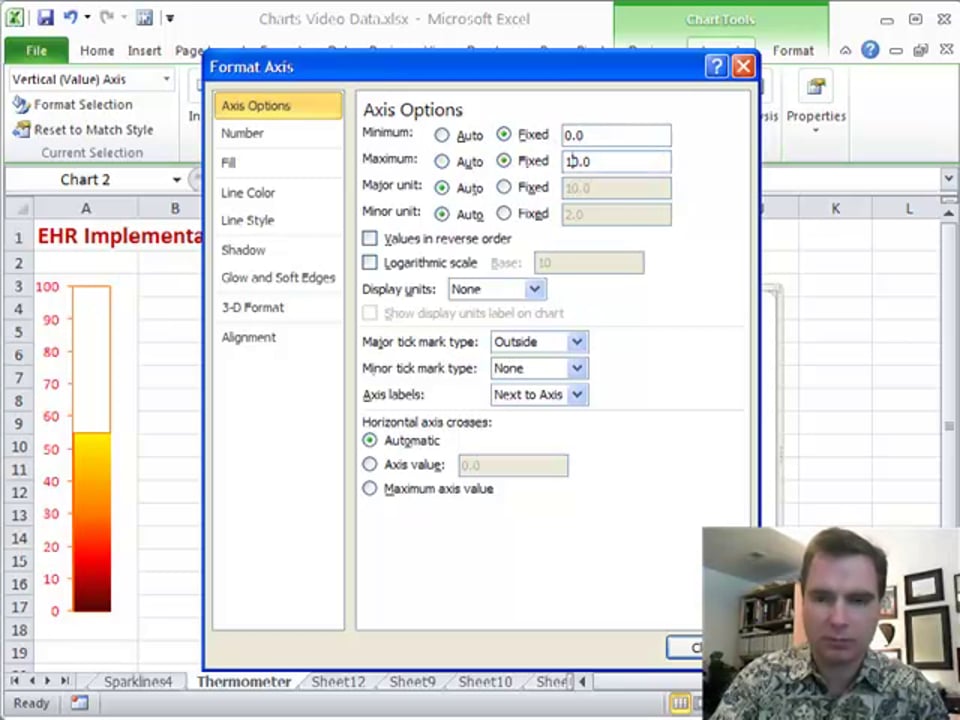Click the vertical scrollbar up arrow
Viewport: 960px width, 720px height.
(948, 213)
